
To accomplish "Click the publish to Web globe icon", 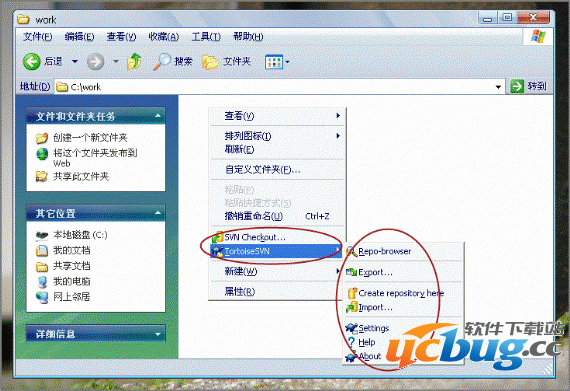I will pyautogui.click(x=42, y=154).
